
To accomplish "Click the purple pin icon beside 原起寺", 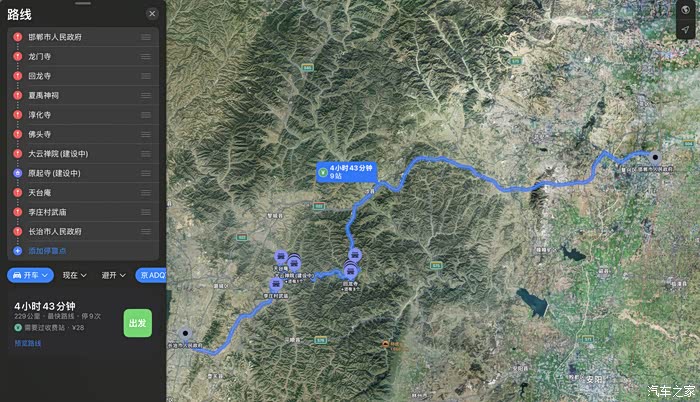I will pos(17,173).
